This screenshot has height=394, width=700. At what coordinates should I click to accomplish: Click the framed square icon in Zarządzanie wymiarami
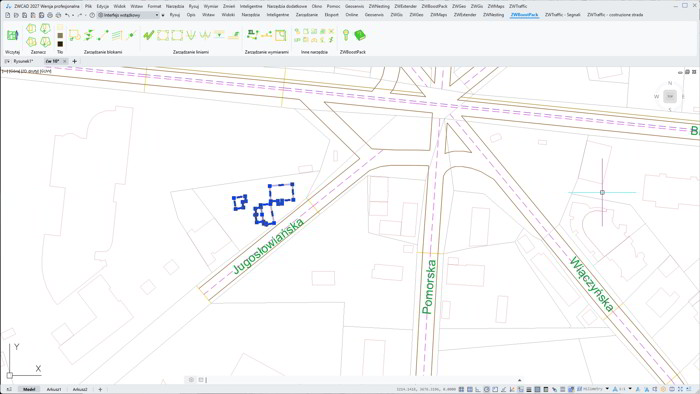[280, 35]
